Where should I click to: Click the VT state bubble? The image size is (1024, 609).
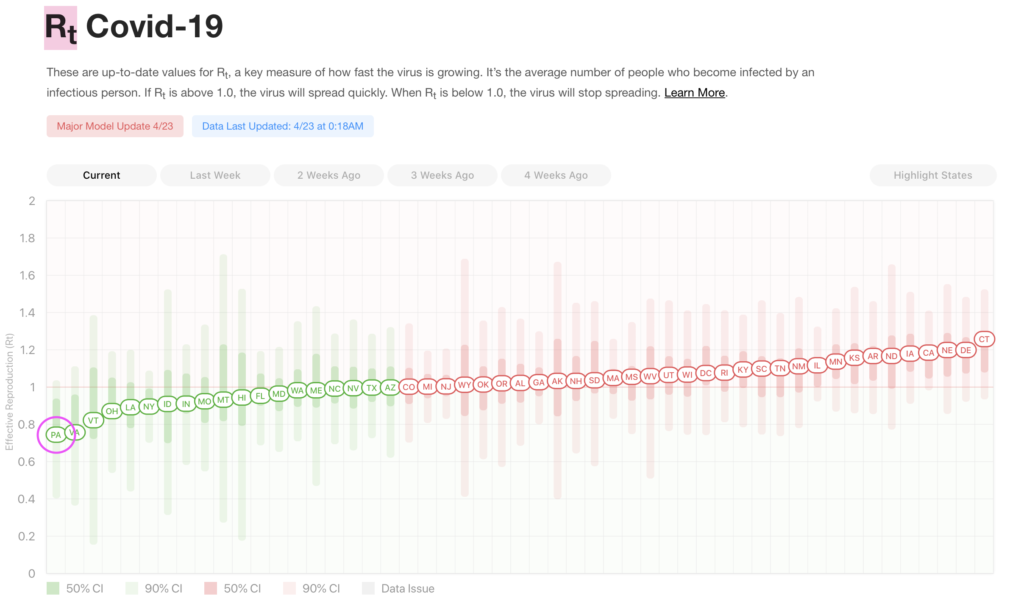coord(93,420)
